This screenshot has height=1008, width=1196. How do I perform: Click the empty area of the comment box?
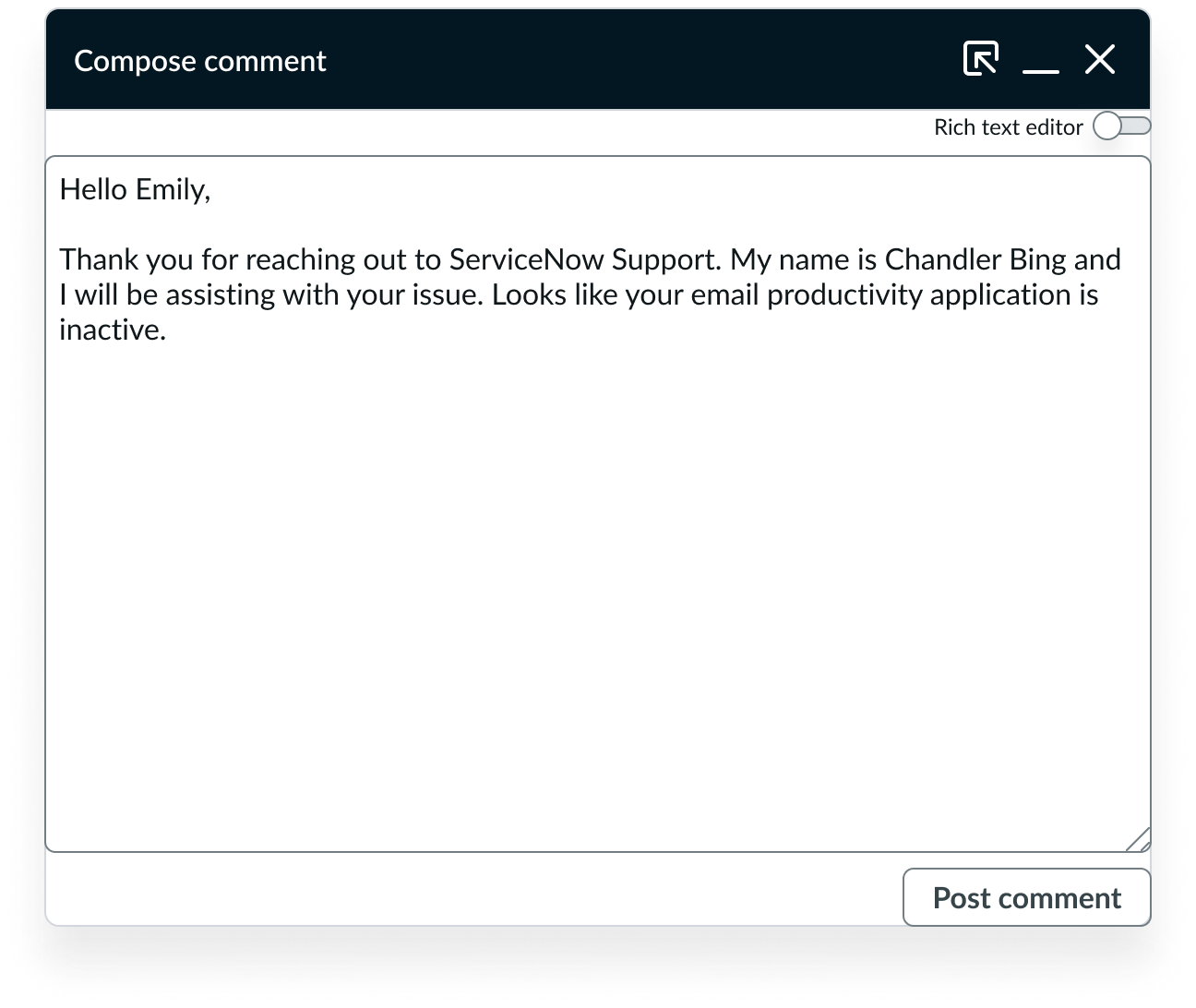[x=598, y=591]
